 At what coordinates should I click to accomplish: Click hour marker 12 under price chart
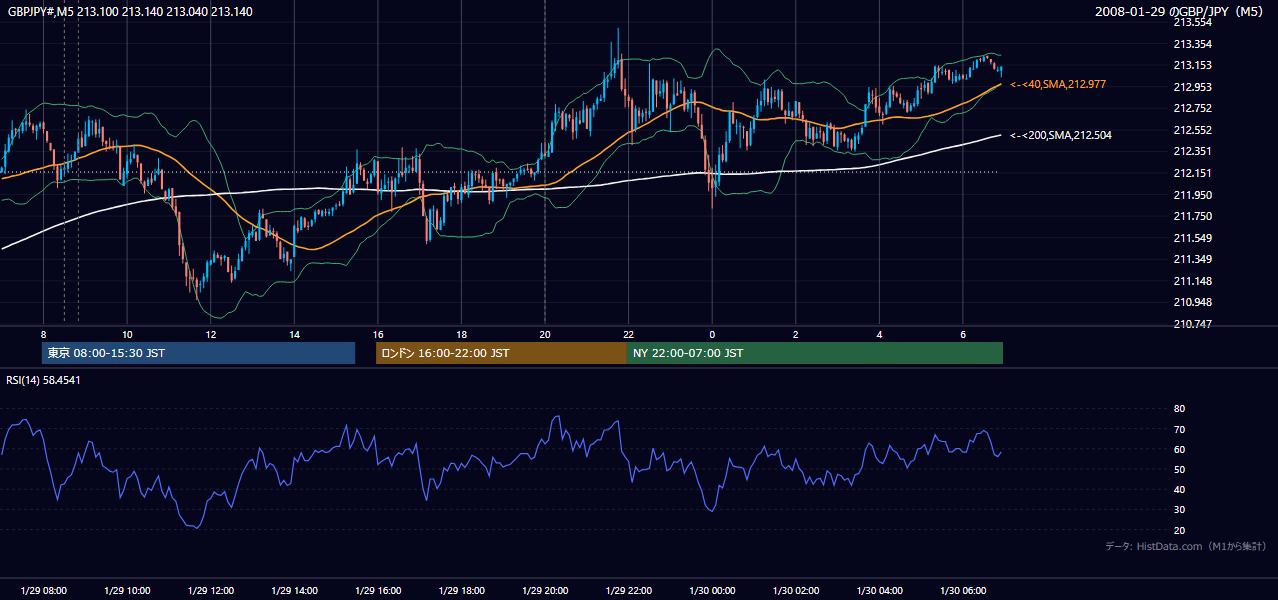[x=210, y=334]
